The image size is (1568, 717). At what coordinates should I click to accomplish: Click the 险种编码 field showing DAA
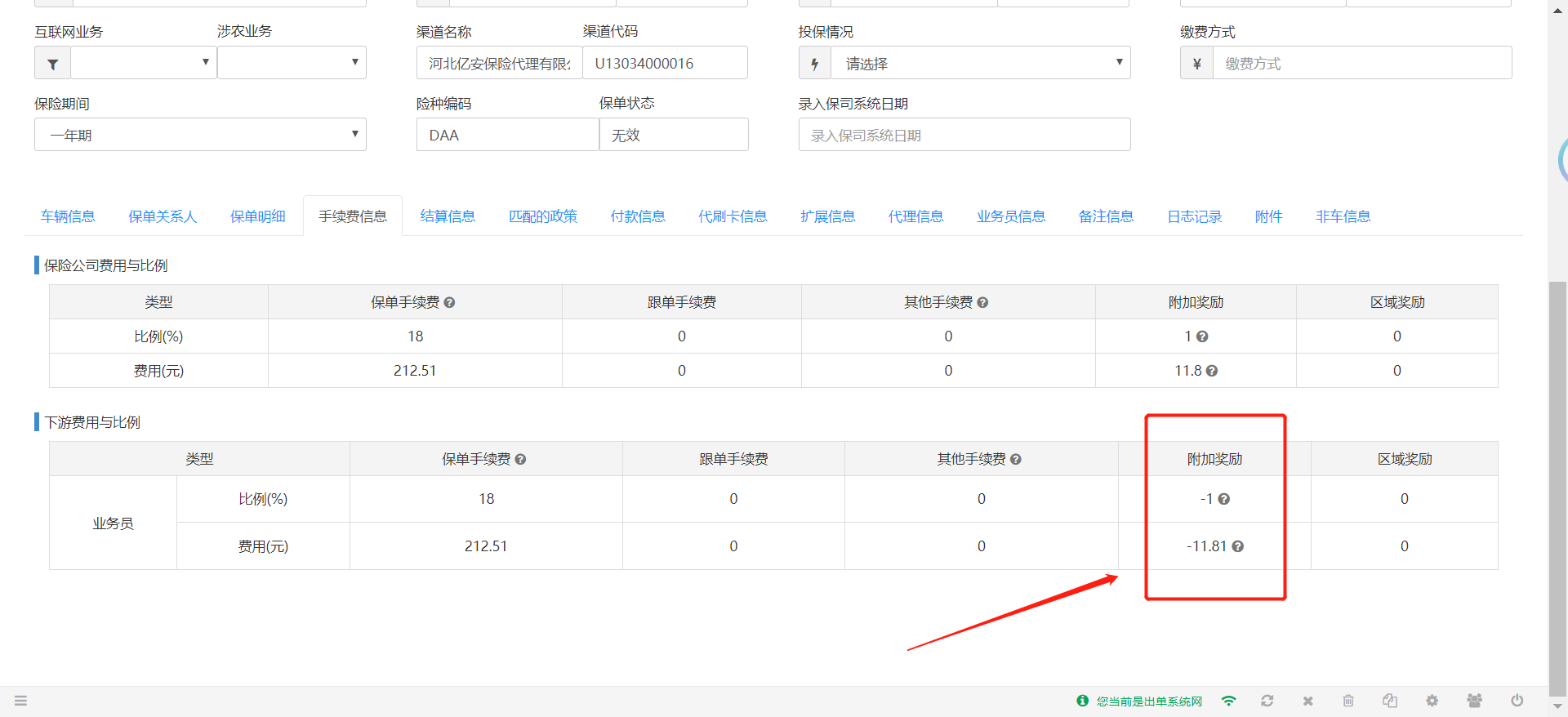pyautogui.click(x=507, y=135)
